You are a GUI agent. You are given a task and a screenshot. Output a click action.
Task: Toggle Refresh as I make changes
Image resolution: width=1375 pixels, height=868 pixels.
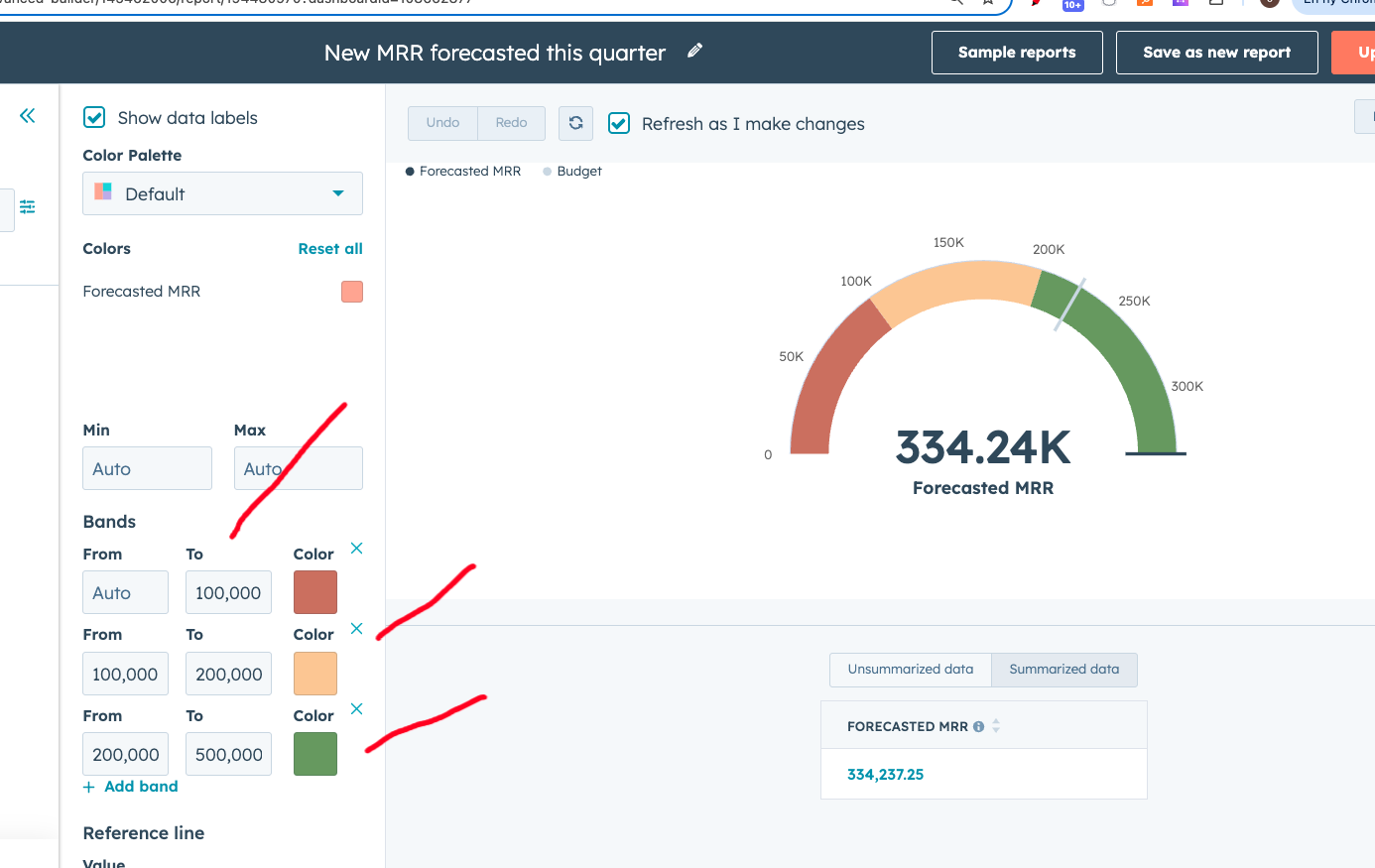coord(619,124)
